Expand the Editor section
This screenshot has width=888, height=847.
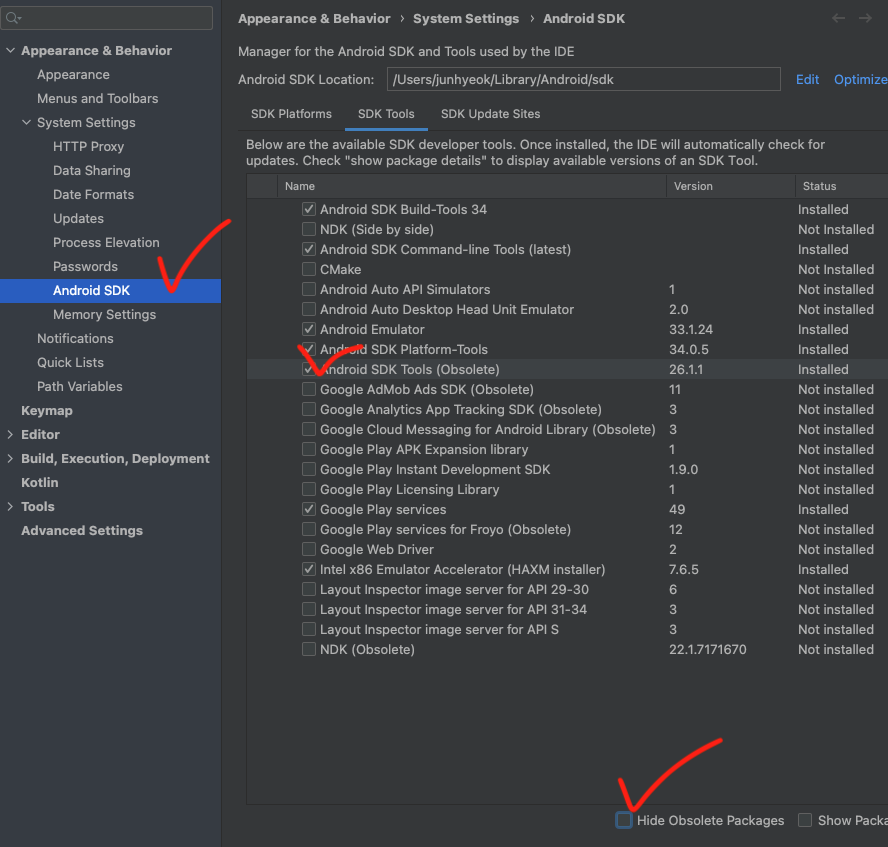(10, 434)
